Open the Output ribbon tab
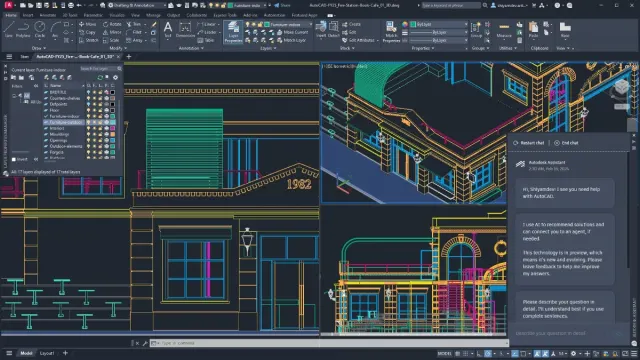Image resolution: width=640 pixels, height=360 pixels. (173, 15)
